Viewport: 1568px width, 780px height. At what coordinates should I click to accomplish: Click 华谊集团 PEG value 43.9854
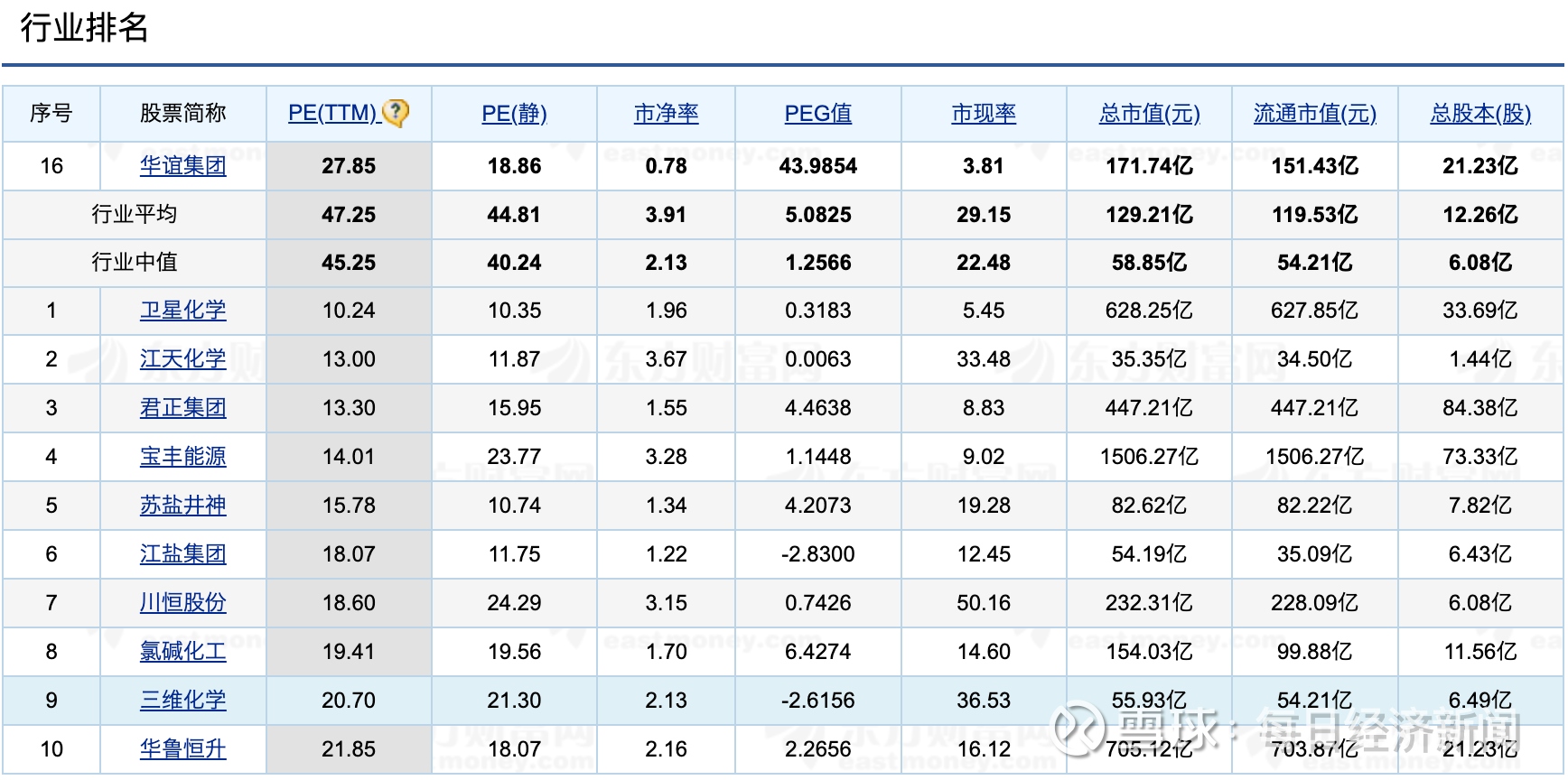(817, 166)
